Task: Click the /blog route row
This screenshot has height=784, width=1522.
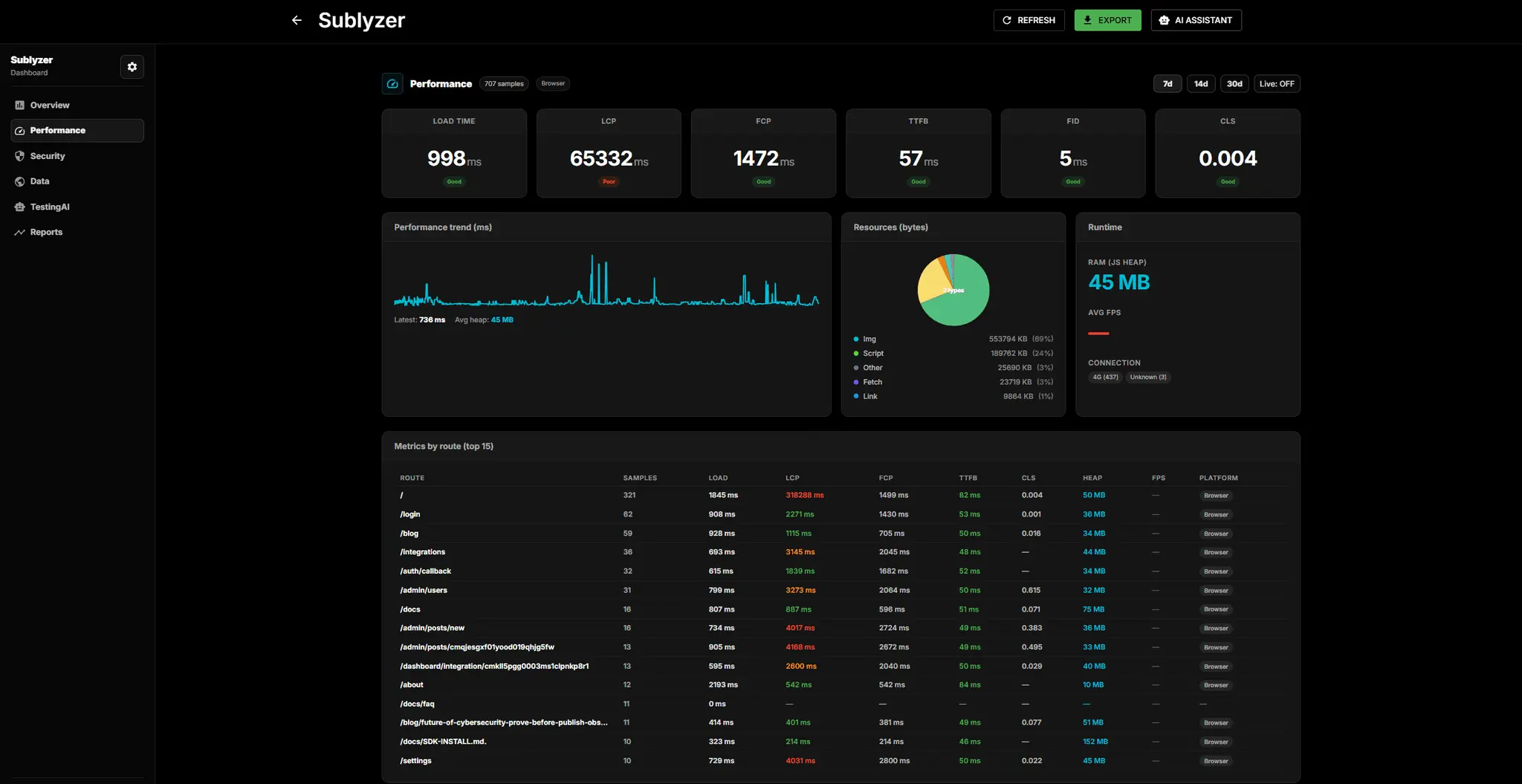Action: coord(841,534)
